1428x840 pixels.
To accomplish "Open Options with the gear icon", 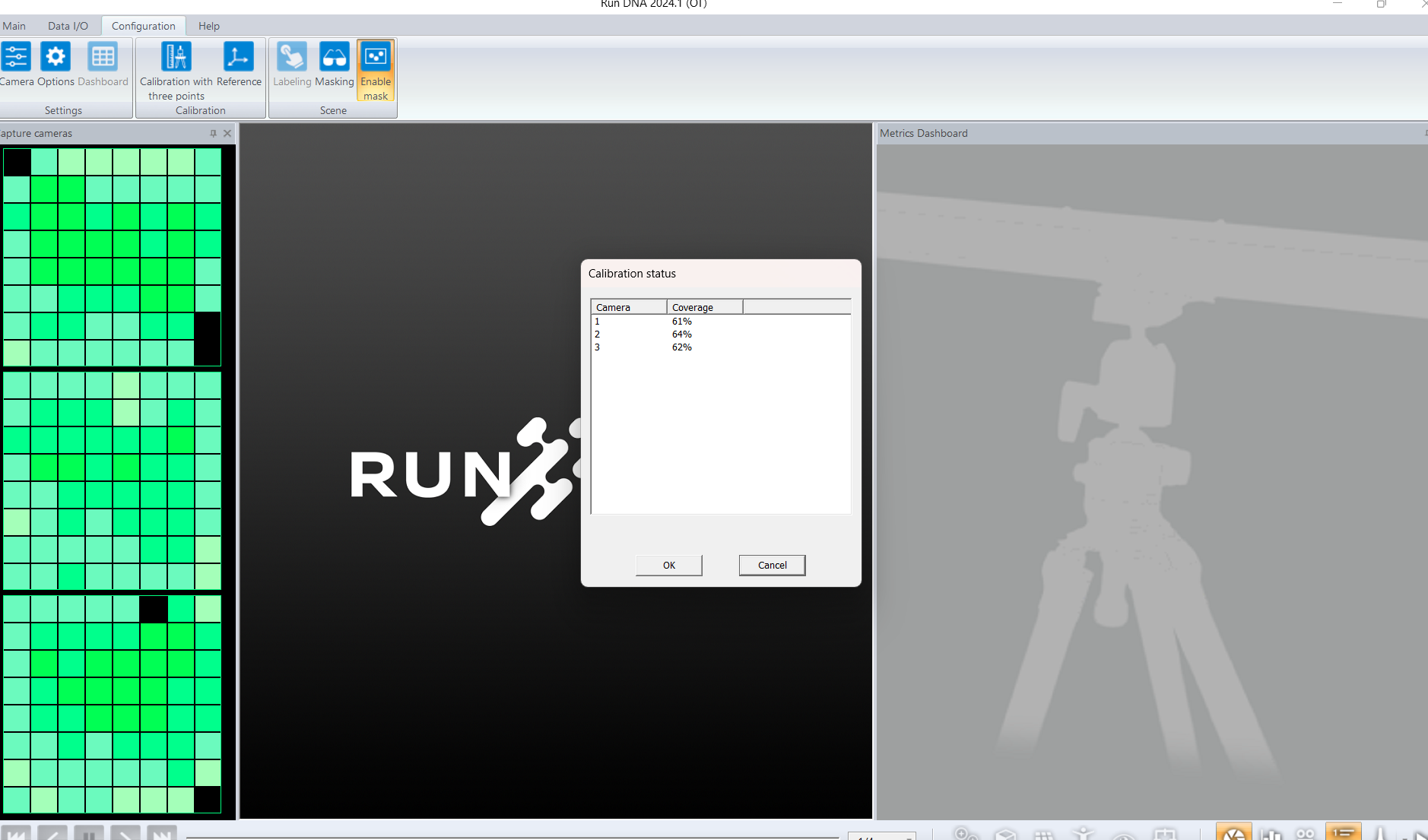I will pos(56,58).
